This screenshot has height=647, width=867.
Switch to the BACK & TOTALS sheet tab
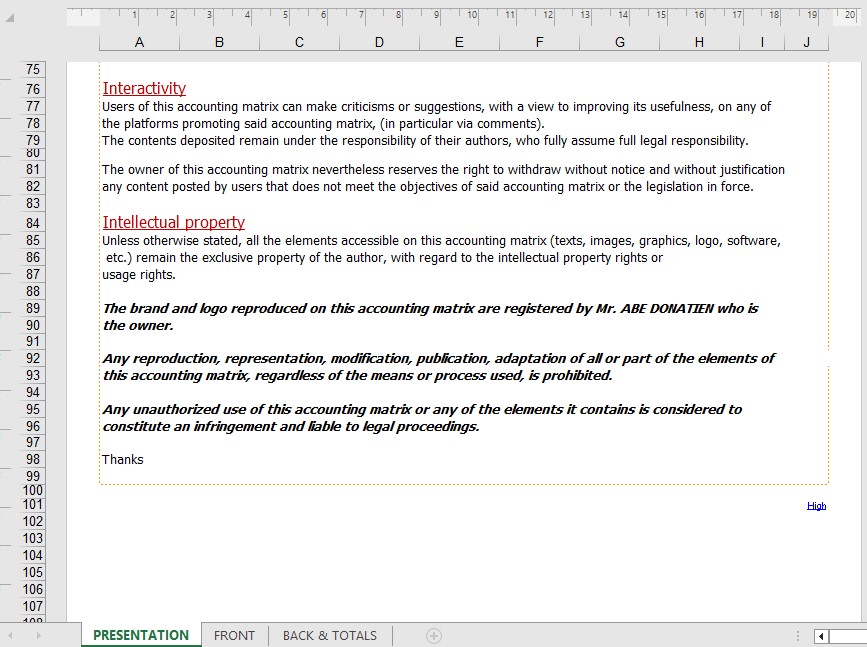330,635
